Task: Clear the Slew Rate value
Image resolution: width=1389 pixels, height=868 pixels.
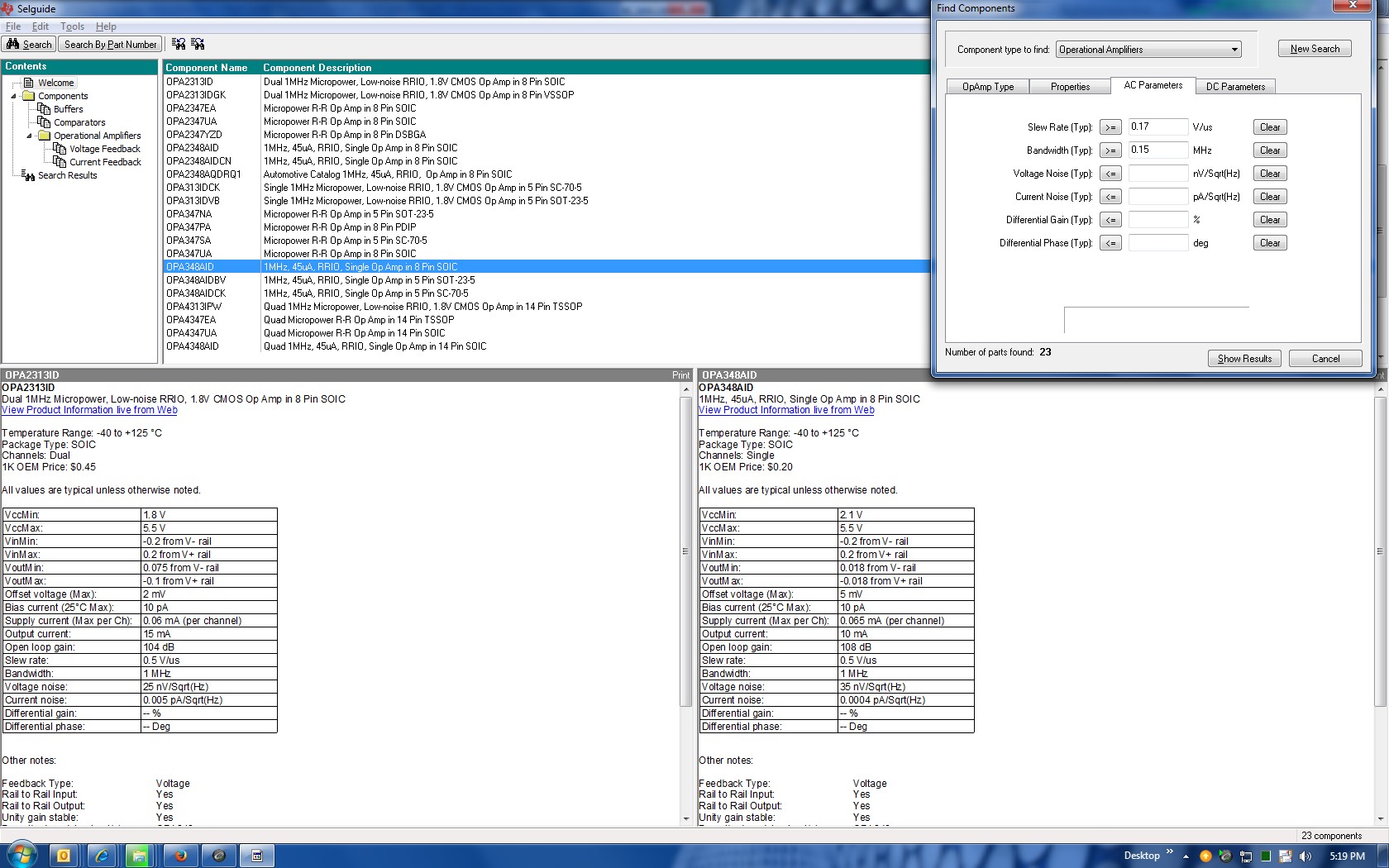Action: (x=1270, y=127)
